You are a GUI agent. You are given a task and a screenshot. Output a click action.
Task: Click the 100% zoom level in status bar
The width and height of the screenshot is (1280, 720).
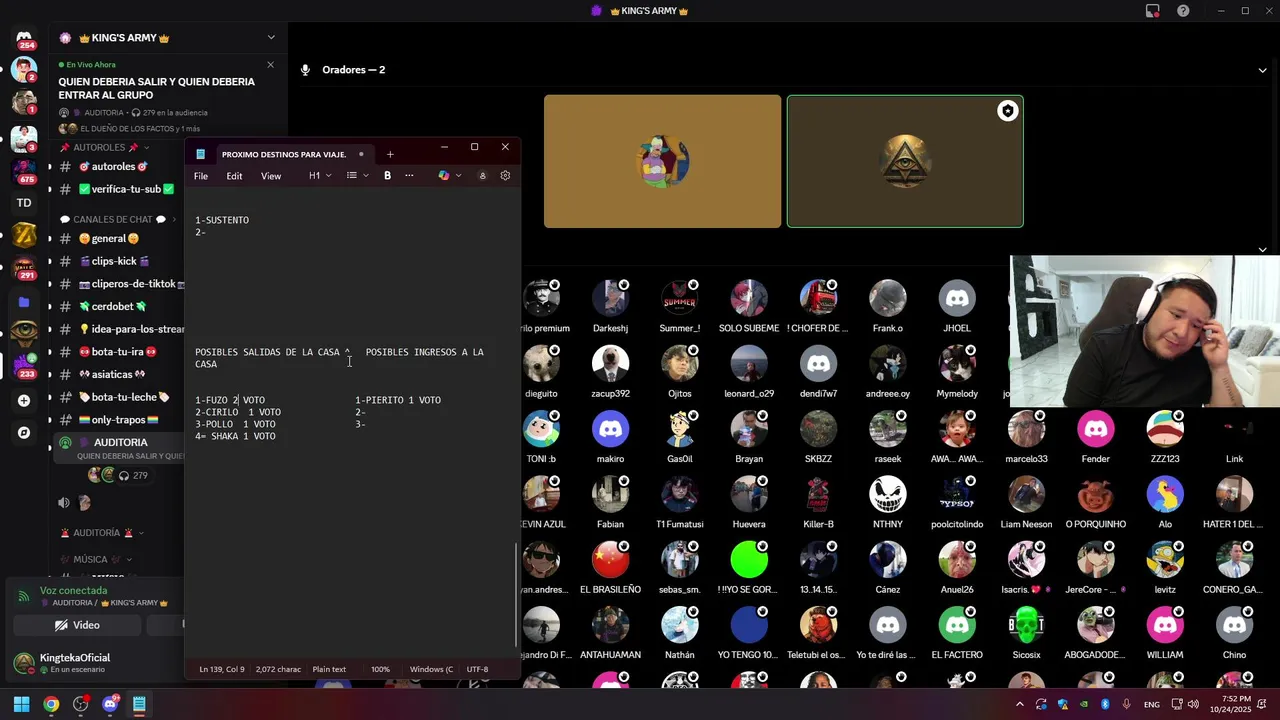[380, 669]
